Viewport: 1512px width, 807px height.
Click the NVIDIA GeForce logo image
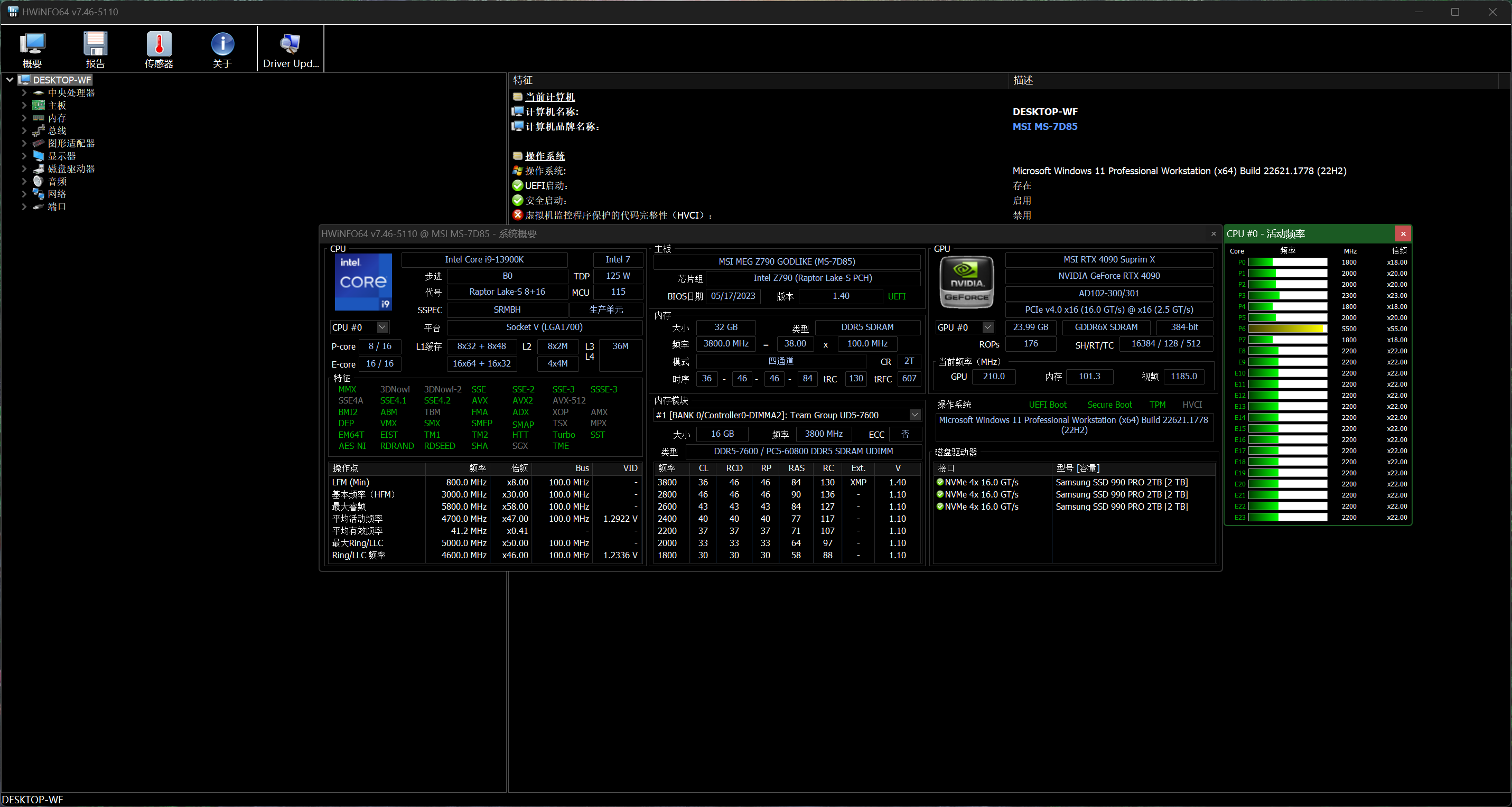click(966, 281)
